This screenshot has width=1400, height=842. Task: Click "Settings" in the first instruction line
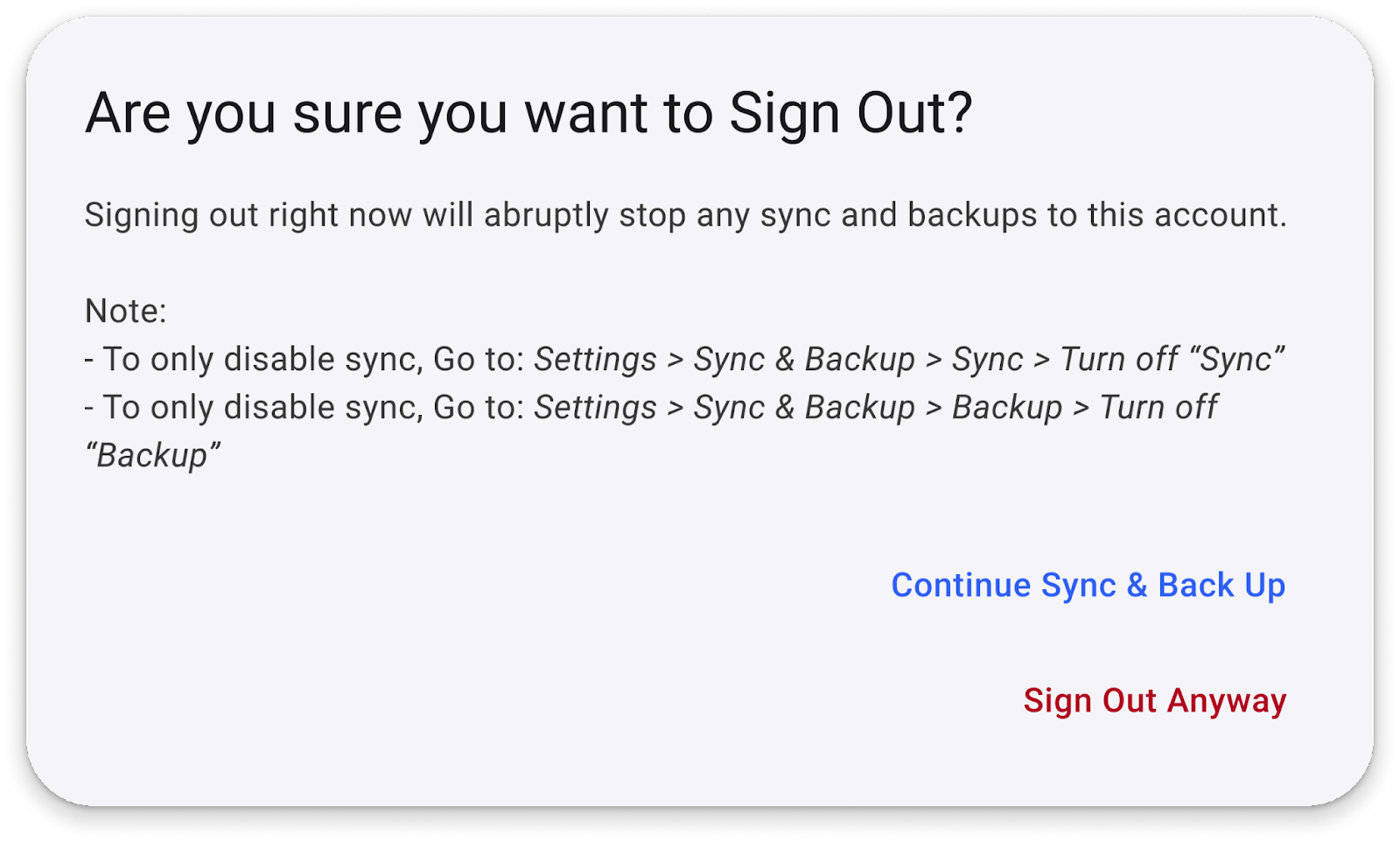point(595,360)
